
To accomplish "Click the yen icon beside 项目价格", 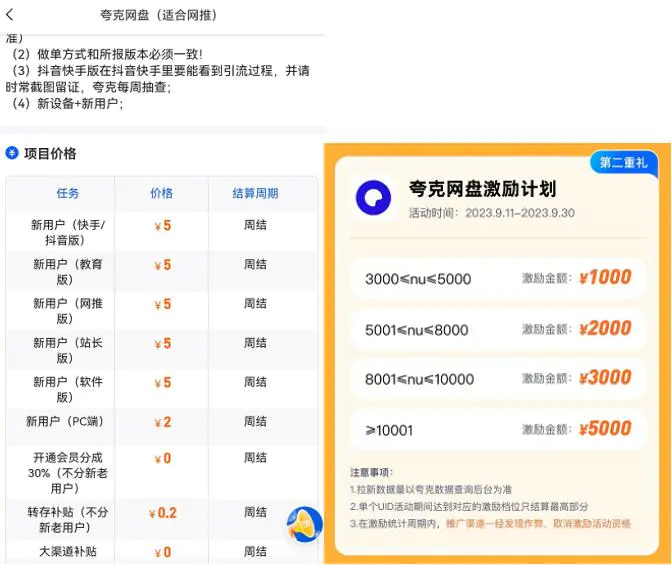I will [x=12, y=153].
